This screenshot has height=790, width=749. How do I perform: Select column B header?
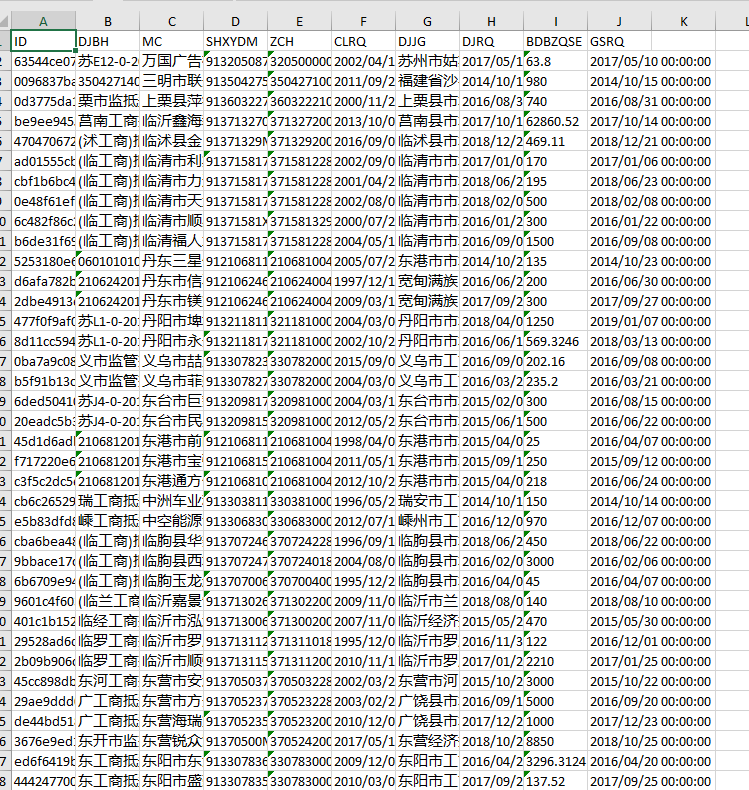108,21
